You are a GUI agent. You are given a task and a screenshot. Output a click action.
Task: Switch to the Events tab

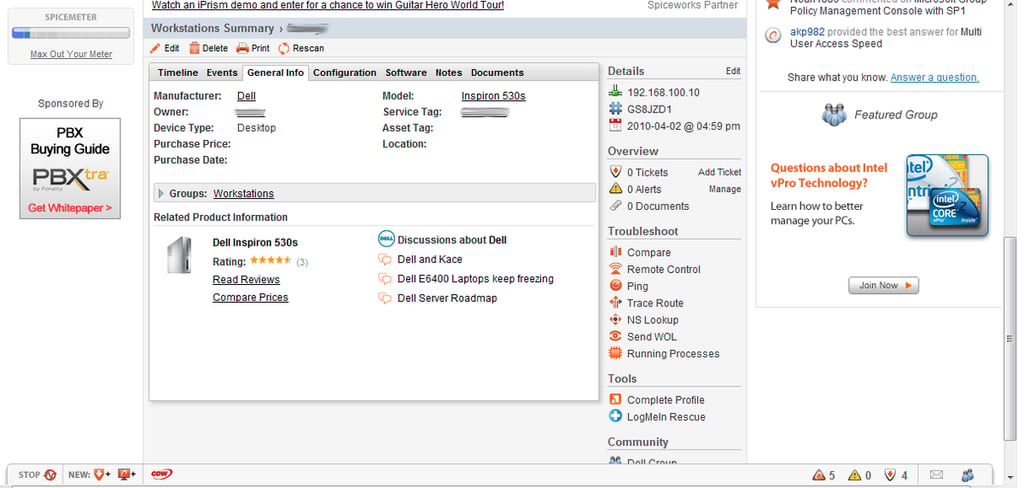(222, 73)
